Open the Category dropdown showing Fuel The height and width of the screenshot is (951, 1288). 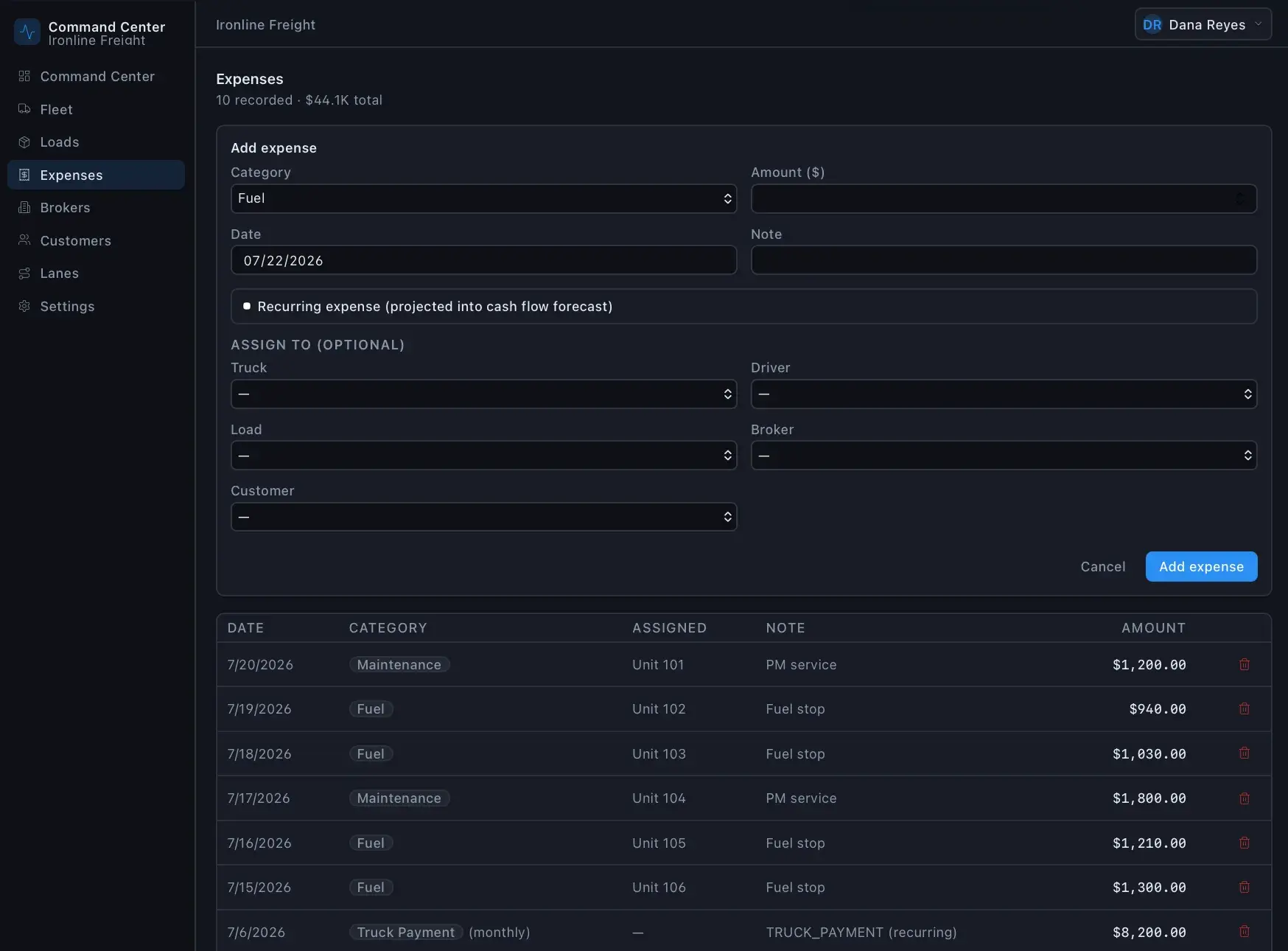click(483, 198)
